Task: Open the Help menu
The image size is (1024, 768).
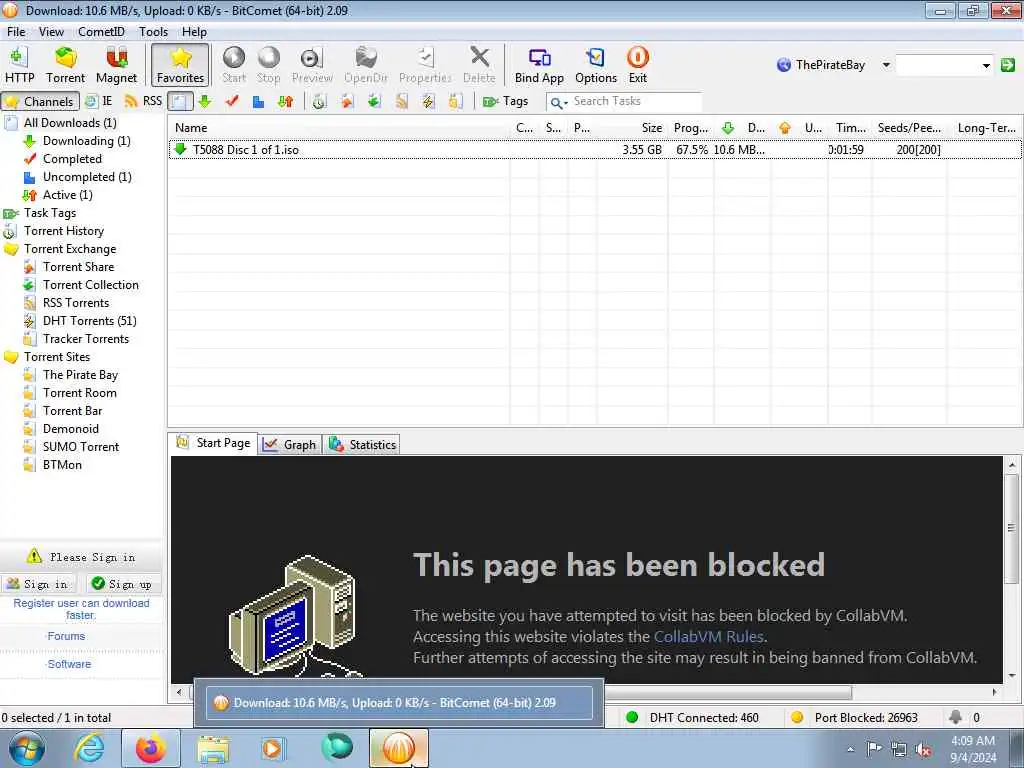Action: (194, 31)
